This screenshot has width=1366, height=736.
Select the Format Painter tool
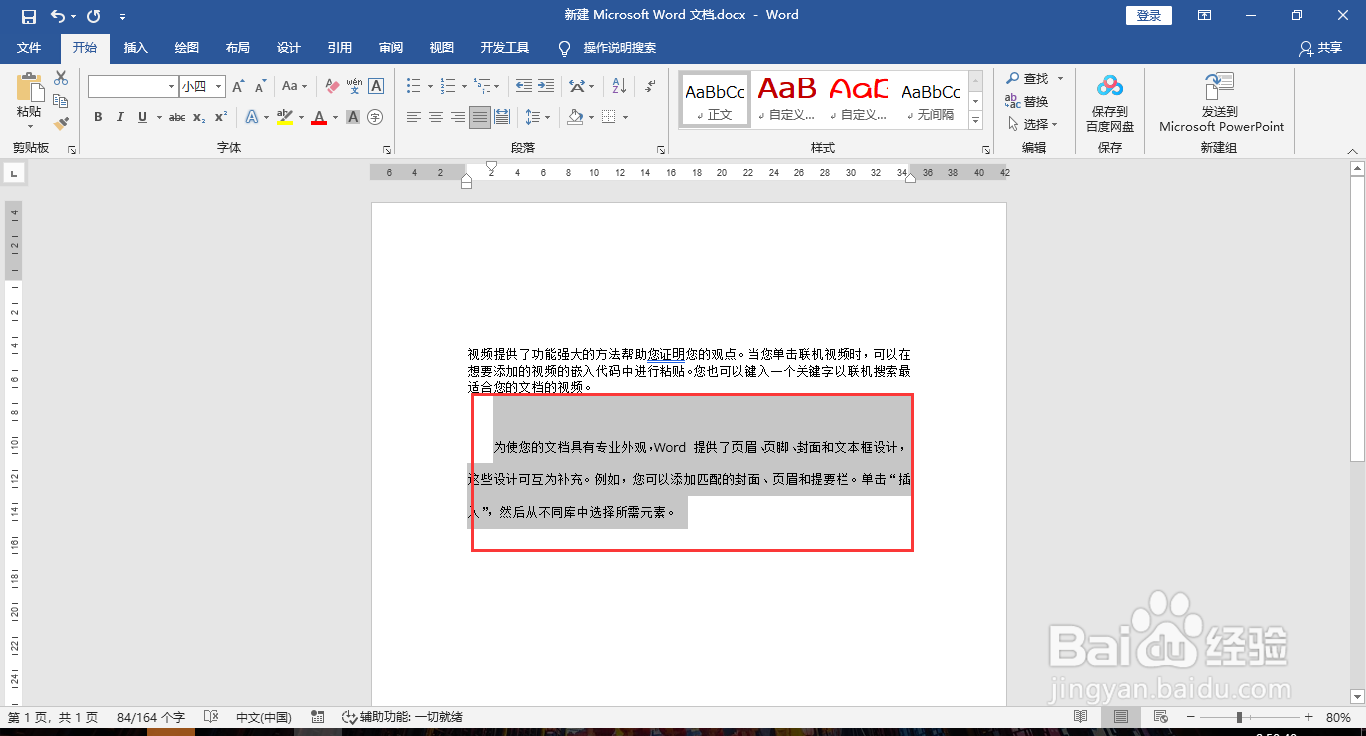[x=60, y=123]
